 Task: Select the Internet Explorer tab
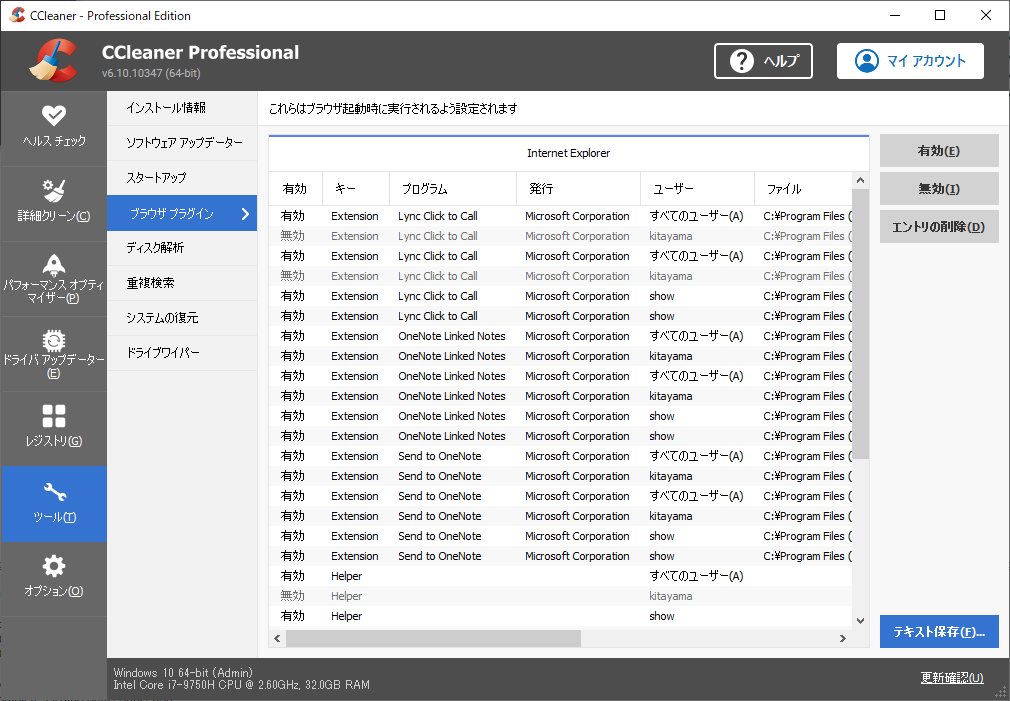click(x=568, y=153)
